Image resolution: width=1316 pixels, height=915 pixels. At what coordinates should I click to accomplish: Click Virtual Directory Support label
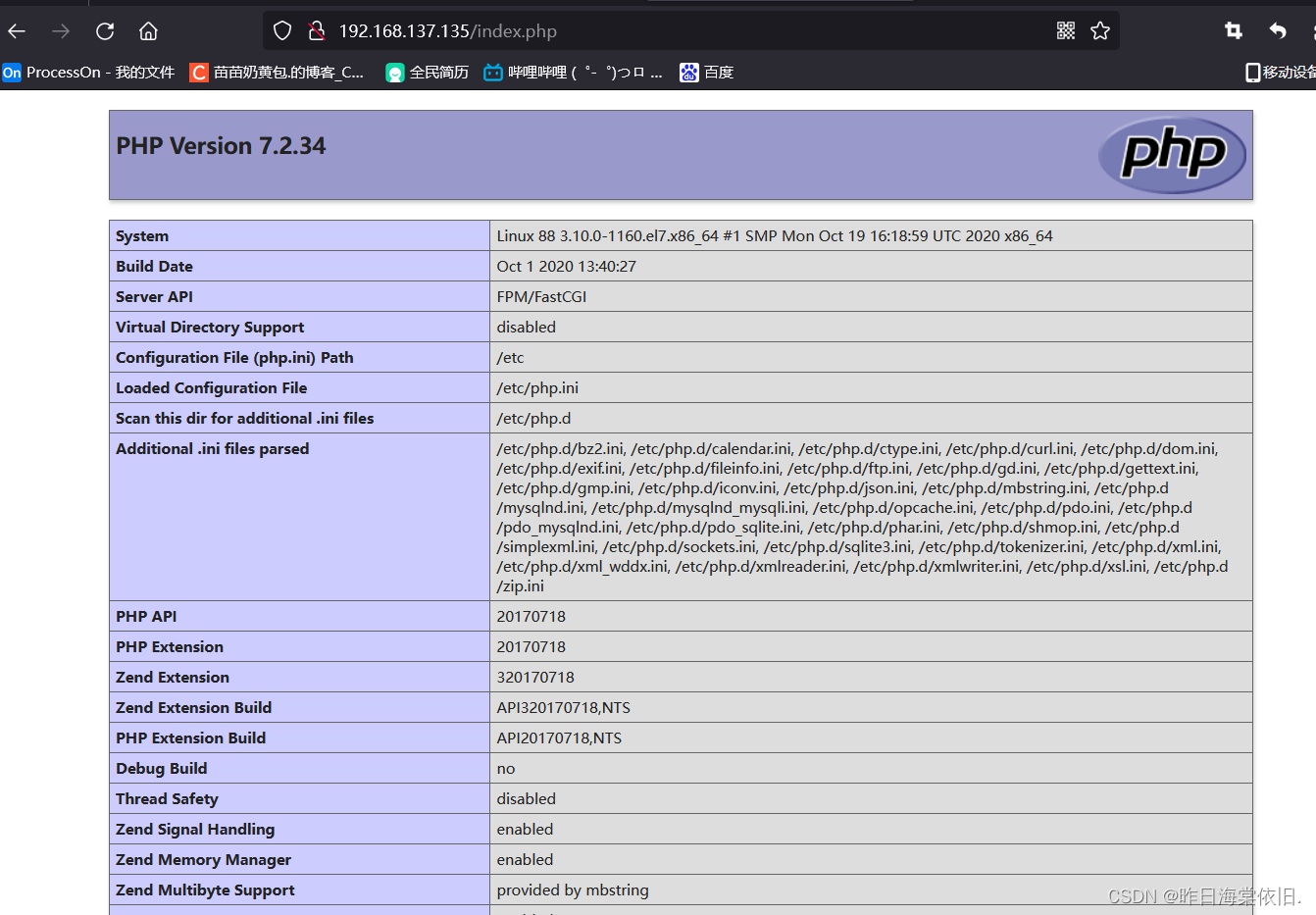pyautogui.click(x=210, y=328)
